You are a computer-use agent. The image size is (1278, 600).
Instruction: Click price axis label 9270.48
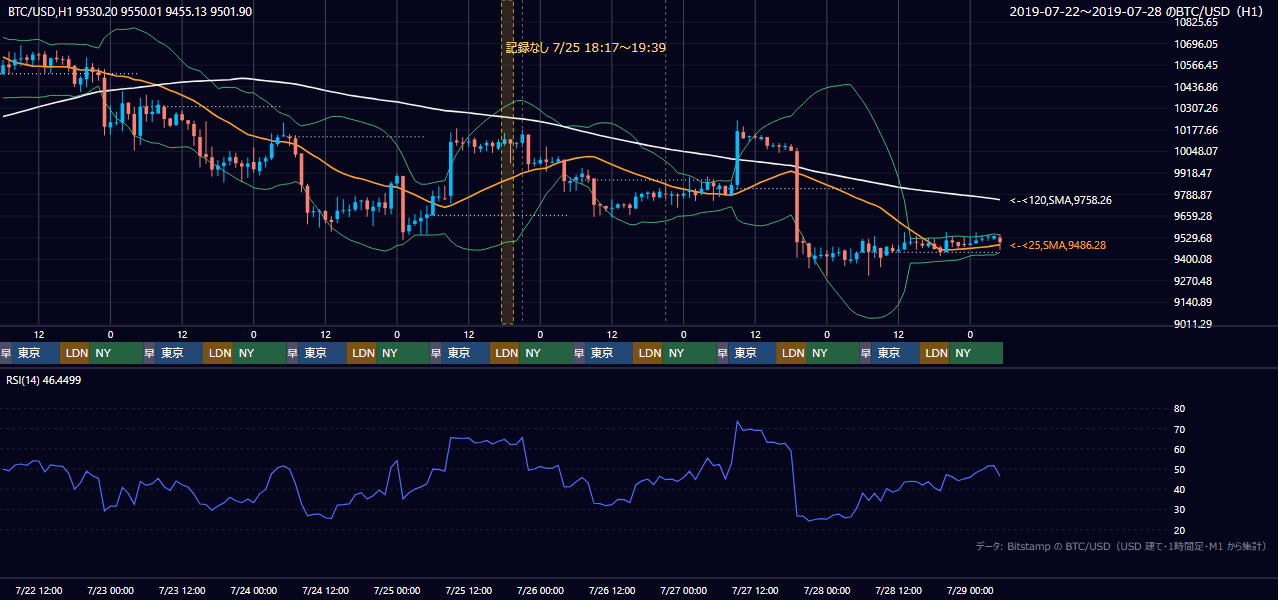click(x=1193, y=281)
